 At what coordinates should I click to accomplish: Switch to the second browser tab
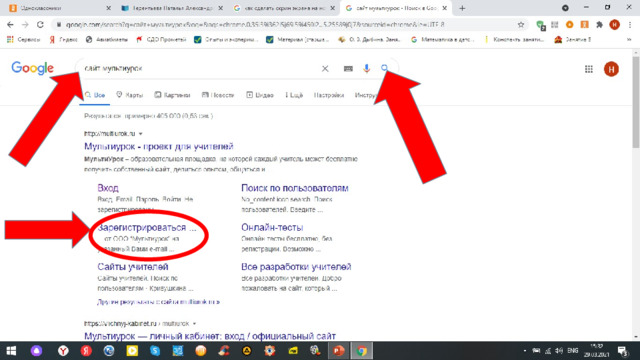point(171,8)
